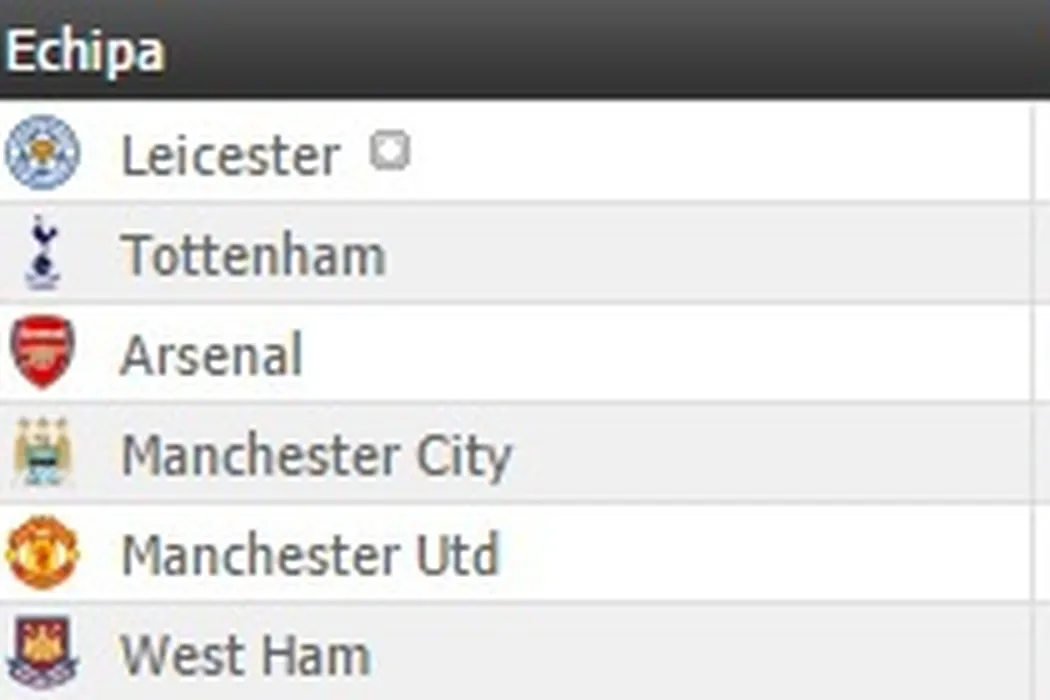
Task: Open the Manchester Utd team link
Action: pyautogui.click(x=310, y=555)
